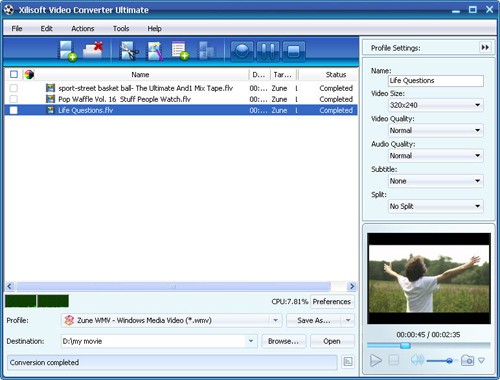Click the CPU usage graph
This screenshot has width=500, height=380.
tap(37, 301)
